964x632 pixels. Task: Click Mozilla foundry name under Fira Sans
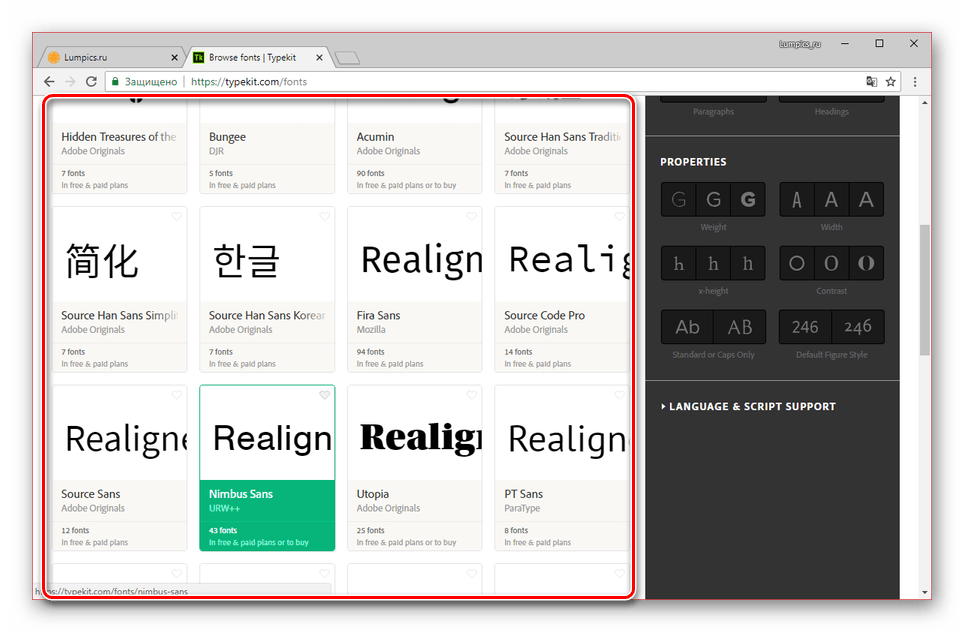371,330
